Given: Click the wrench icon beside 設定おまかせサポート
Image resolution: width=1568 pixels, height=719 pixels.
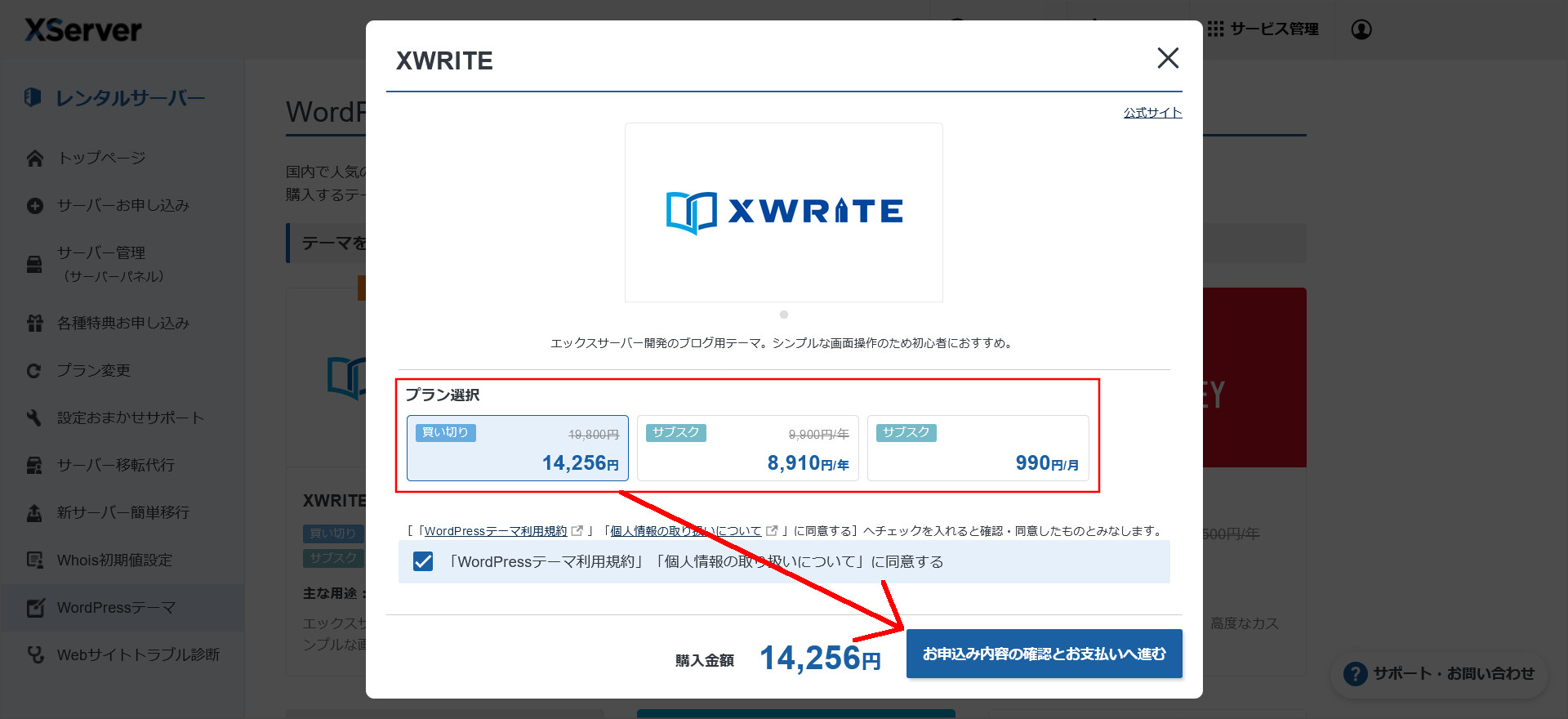Looking at the screenshot, I should (x=34, y=418).
